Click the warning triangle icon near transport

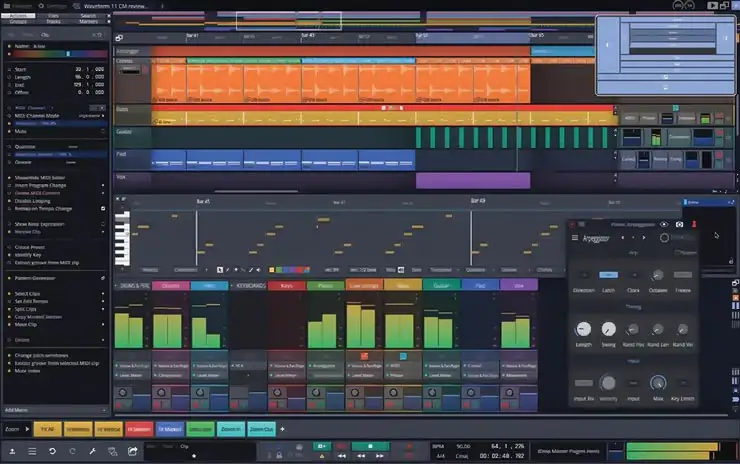(x=322, y=456)
